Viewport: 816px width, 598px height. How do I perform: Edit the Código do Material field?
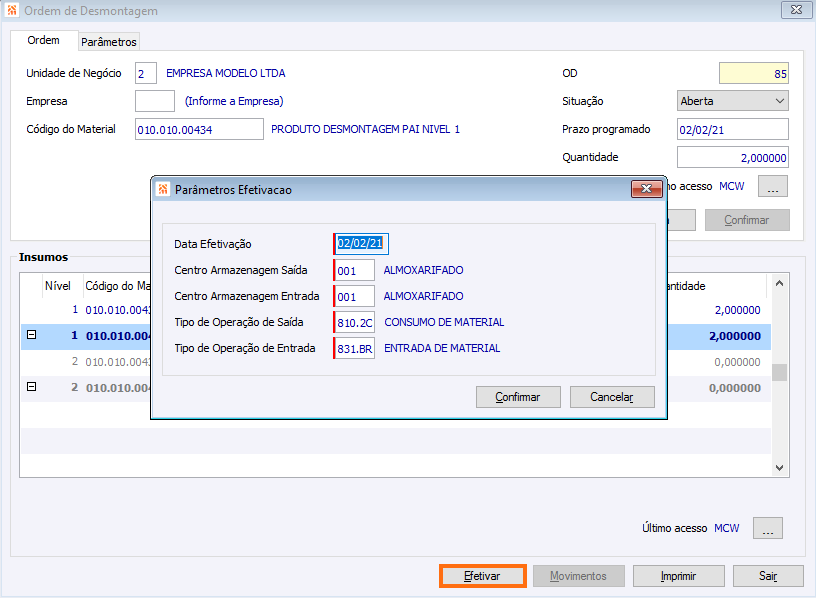click(199, 129)
